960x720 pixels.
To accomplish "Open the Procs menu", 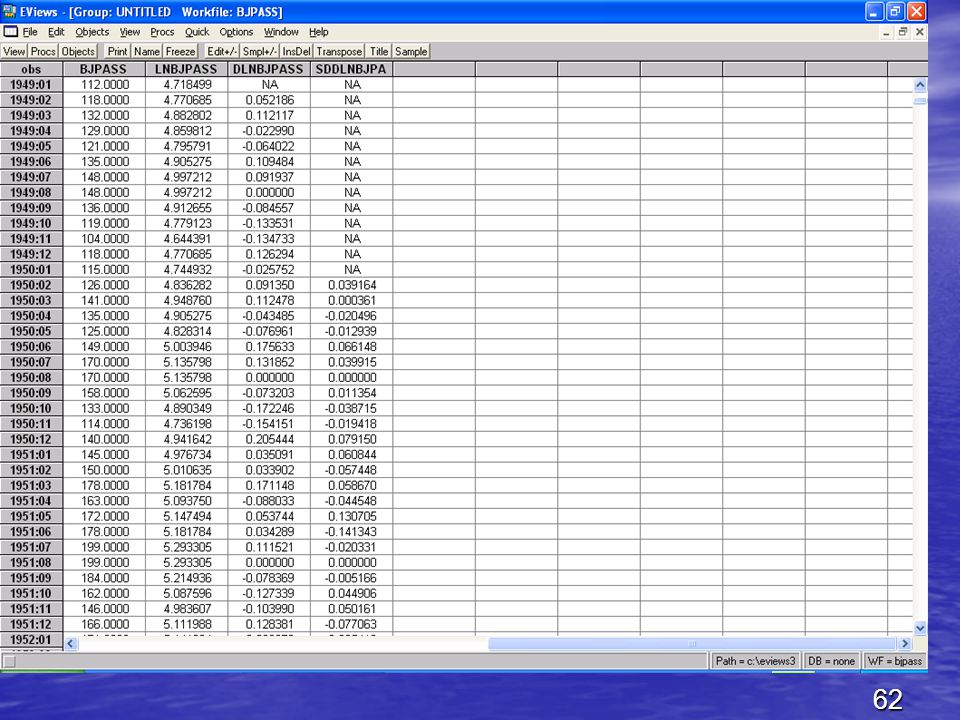I will [x=162, y=32].
